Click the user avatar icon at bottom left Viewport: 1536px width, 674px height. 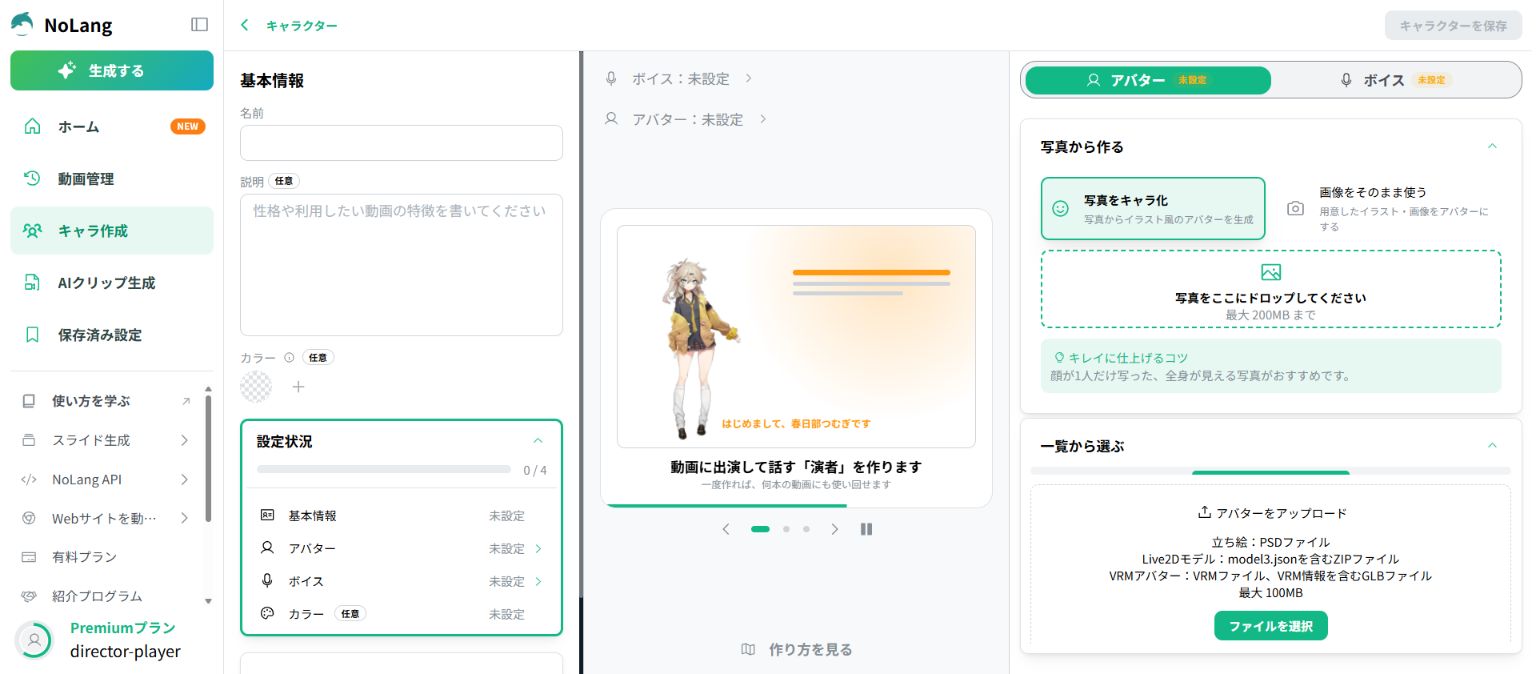34,640
